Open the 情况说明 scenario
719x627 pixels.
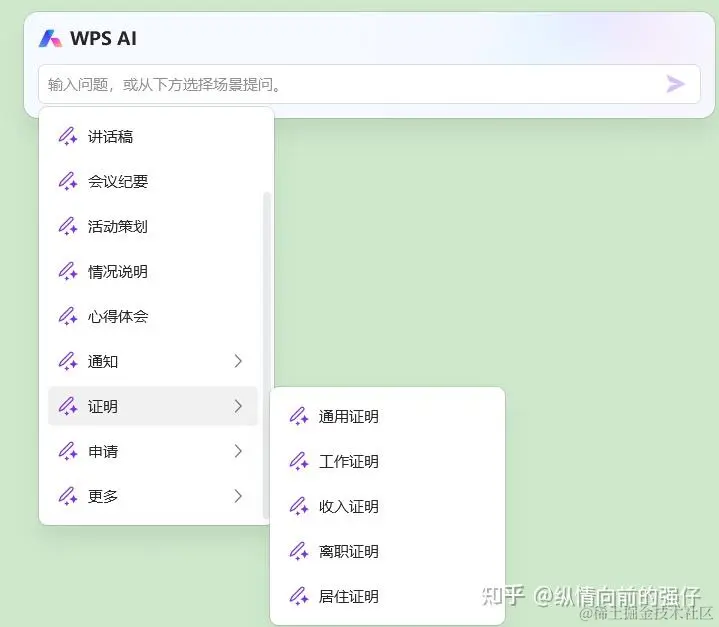[x=118, y=272]
